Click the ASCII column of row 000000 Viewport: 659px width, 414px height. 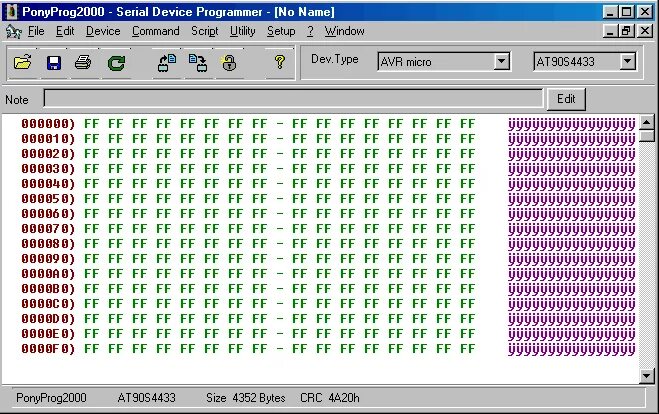coord(572,124)
